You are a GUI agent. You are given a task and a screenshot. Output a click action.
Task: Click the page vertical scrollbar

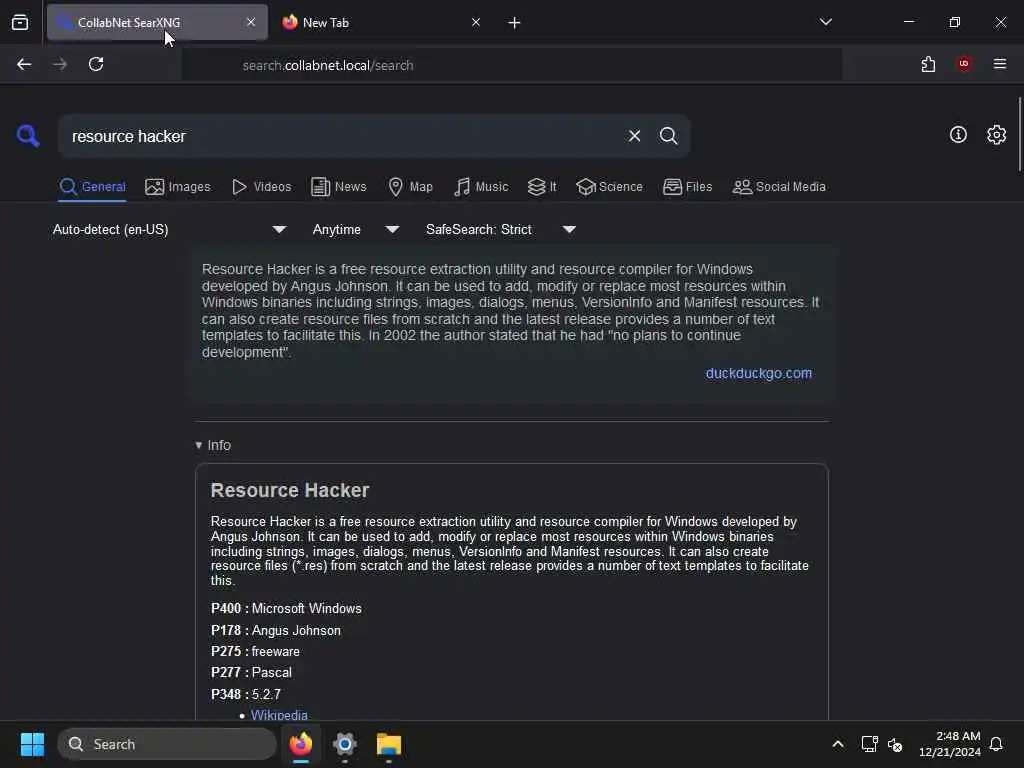point(1019,134)
